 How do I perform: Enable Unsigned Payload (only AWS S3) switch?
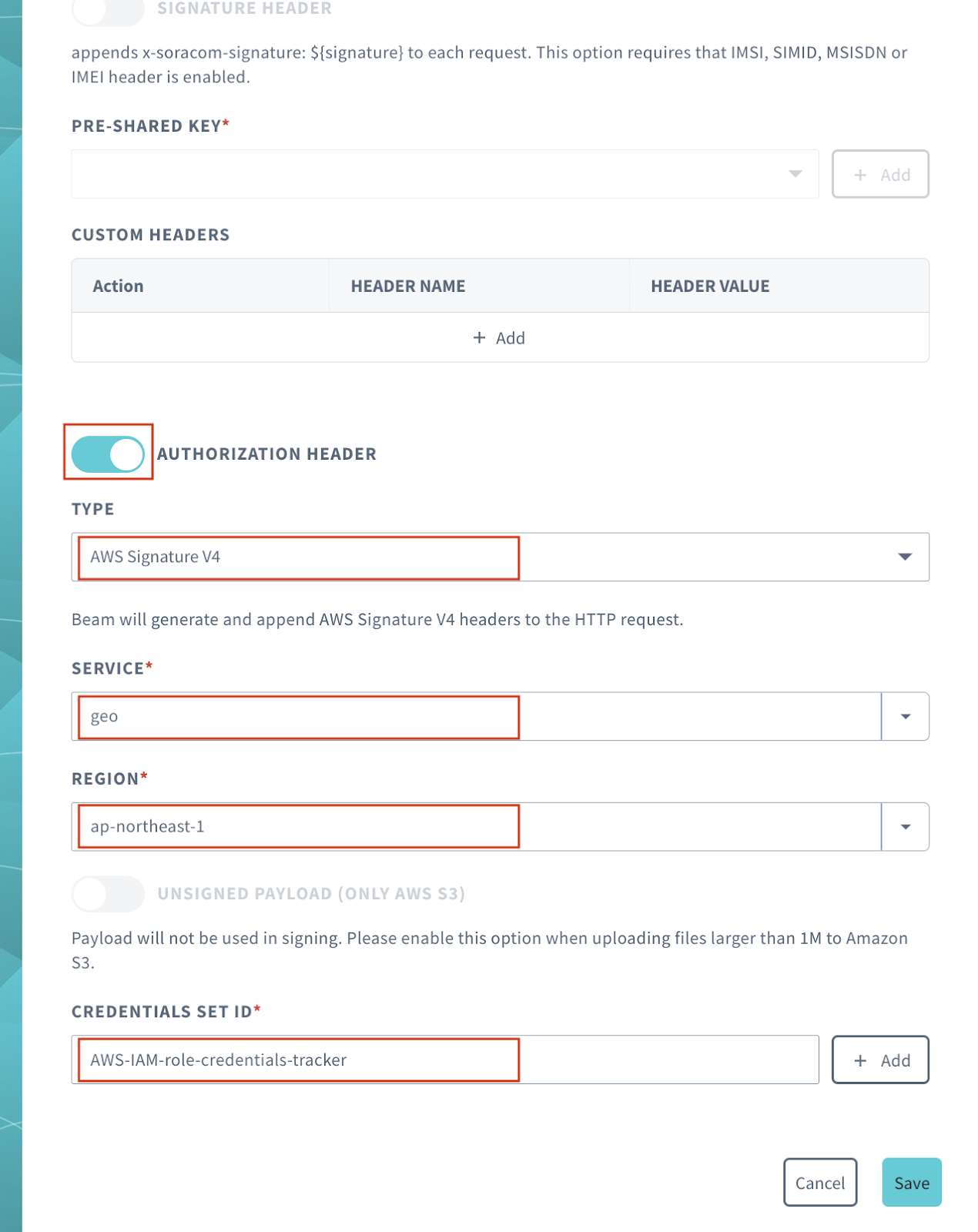pyautogui.click(x=108, y=893)
